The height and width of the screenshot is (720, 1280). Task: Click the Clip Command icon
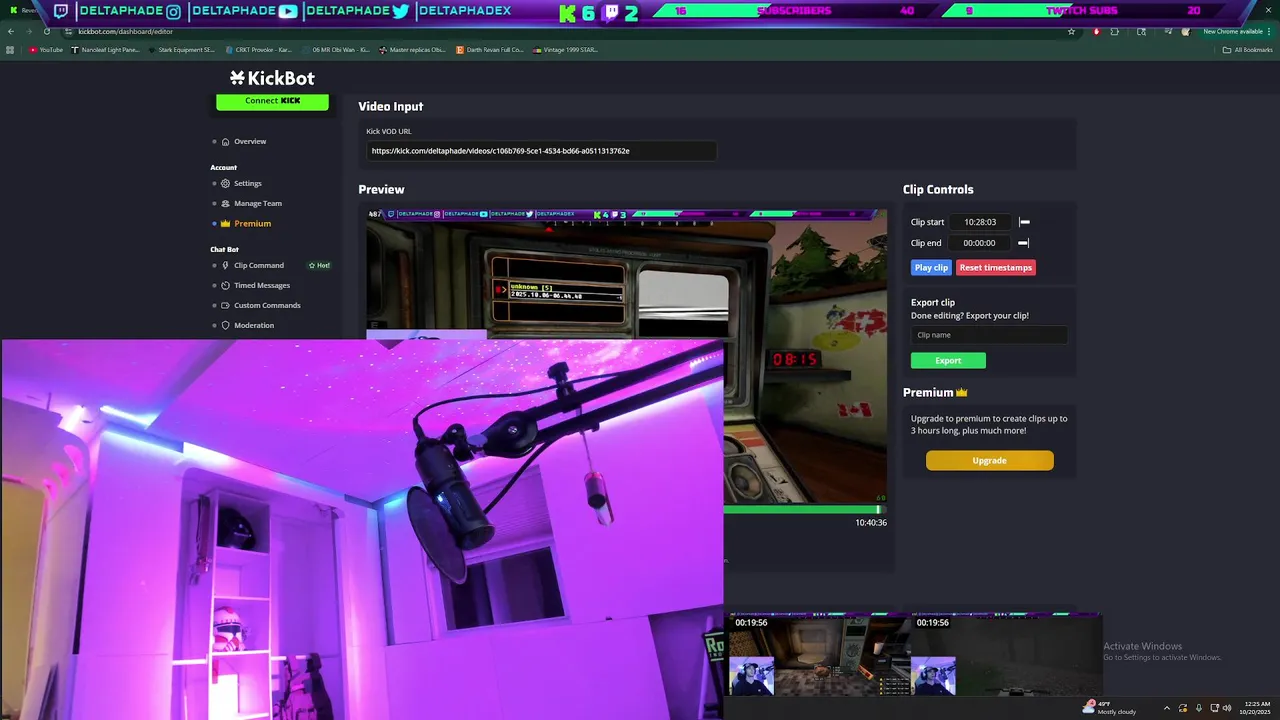coord(226,266)
